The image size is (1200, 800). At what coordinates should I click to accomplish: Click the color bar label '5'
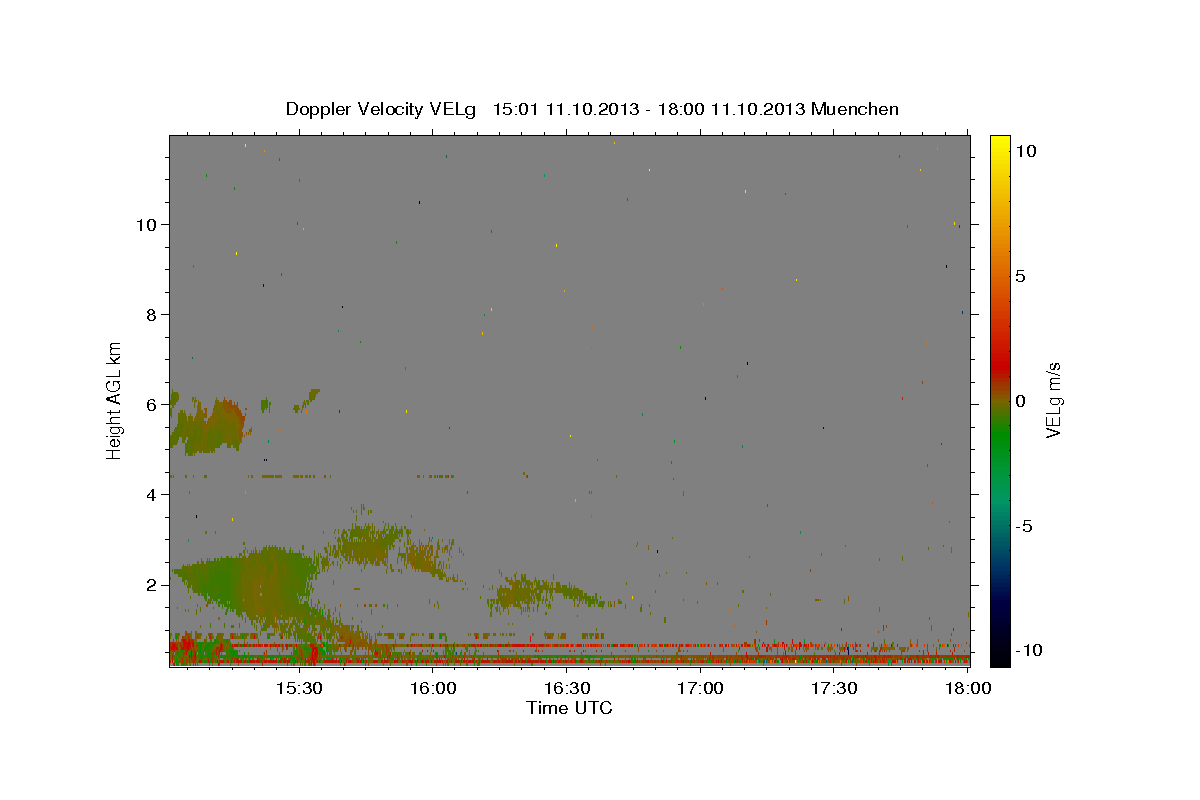[1021, 275]
